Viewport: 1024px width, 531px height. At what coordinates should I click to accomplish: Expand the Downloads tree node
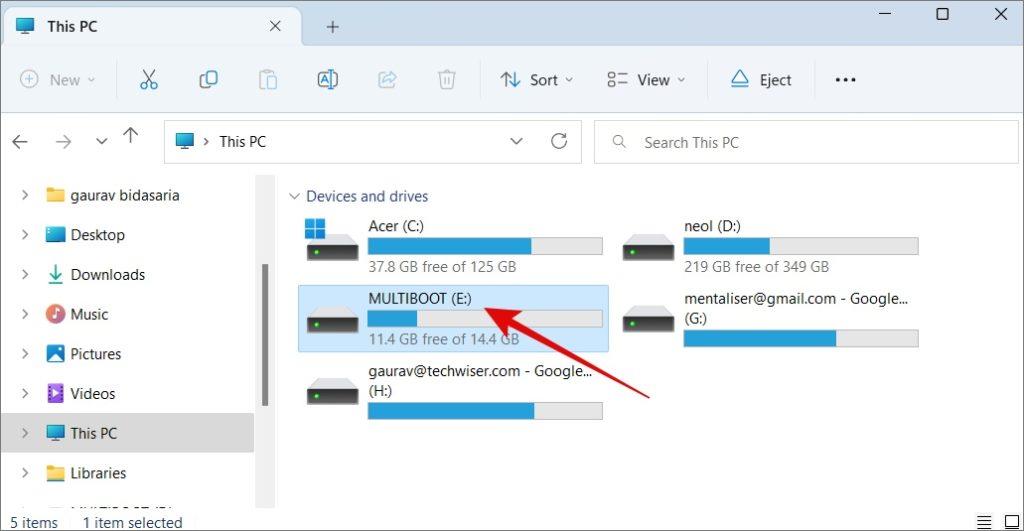pyautogui.click(x=25, y=274)
